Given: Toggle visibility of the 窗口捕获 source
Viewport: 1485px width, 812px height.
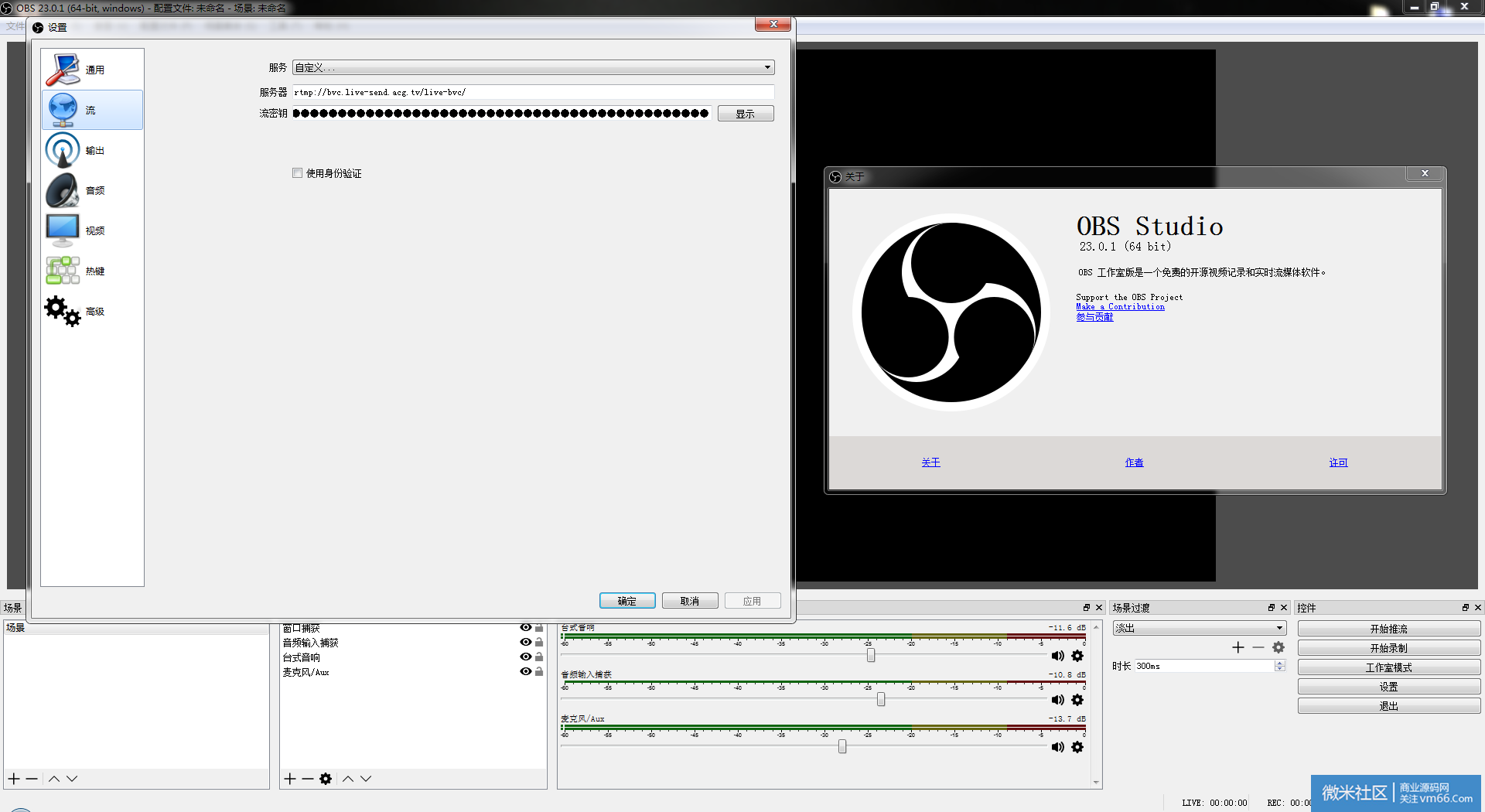Looking at the screenshot, I should (526, 628).
